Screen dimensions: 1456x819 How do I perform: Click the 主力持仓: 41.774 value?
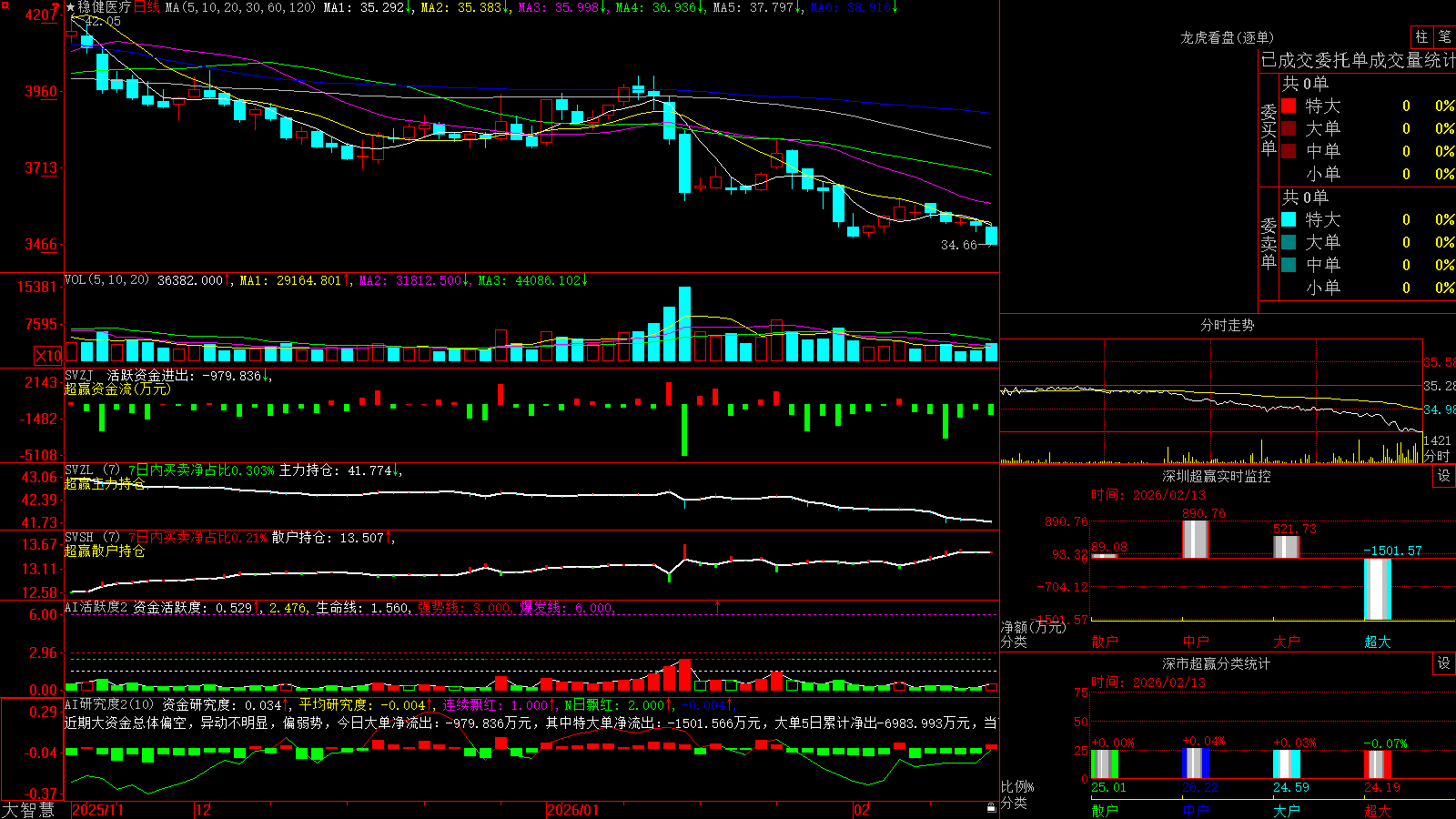pyautogui.click(x=338, y=470)
